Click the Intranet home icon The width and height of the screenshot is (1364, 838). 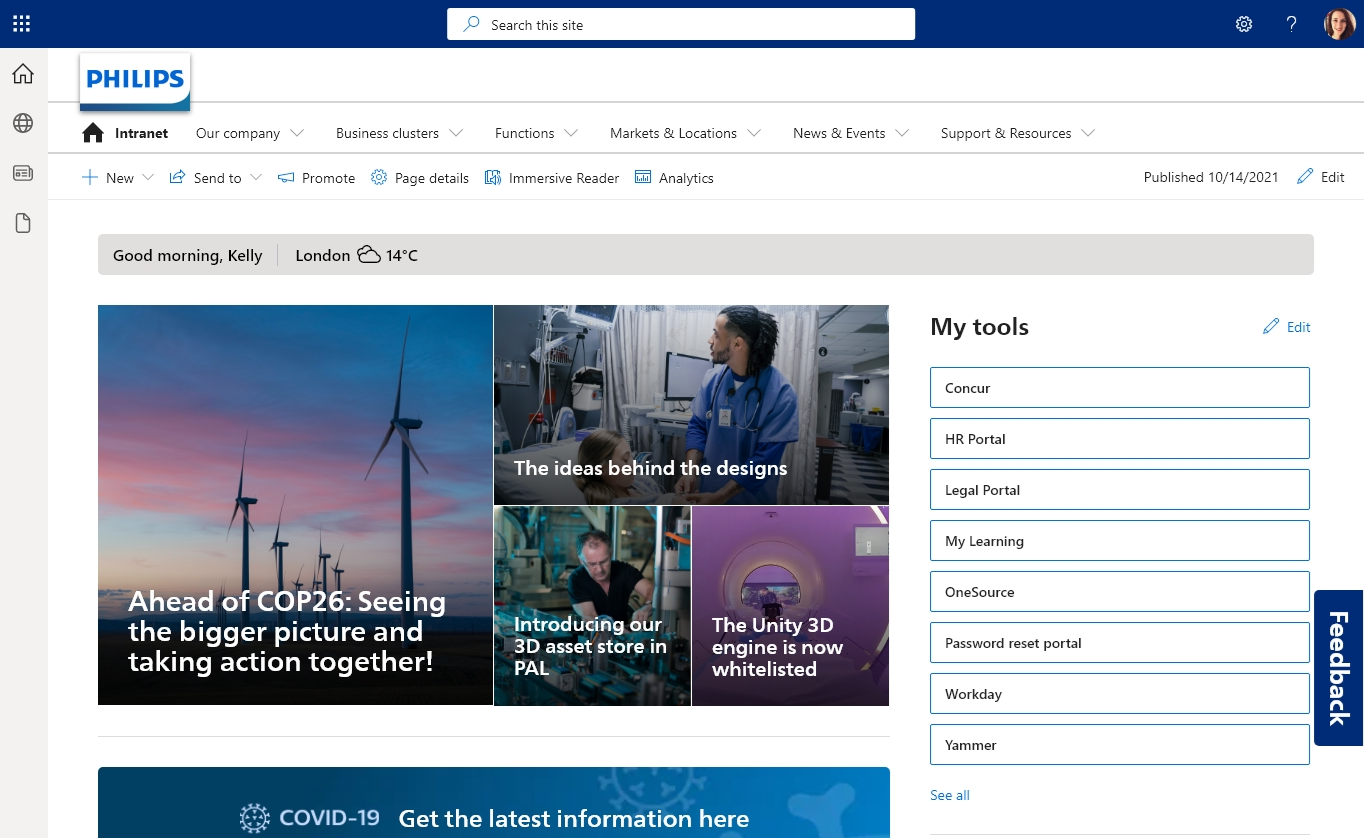coord(93,133)
